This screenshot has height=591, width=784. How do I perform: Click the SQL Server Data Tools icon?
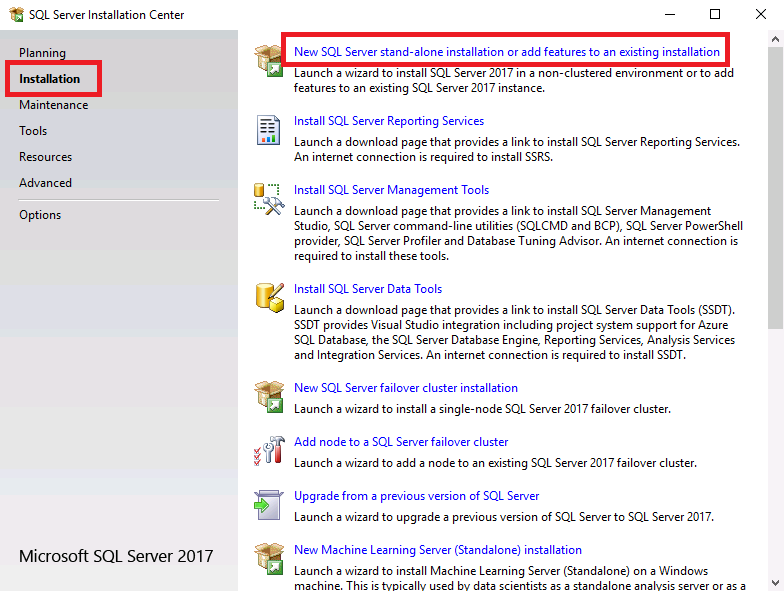pos(269,298)
